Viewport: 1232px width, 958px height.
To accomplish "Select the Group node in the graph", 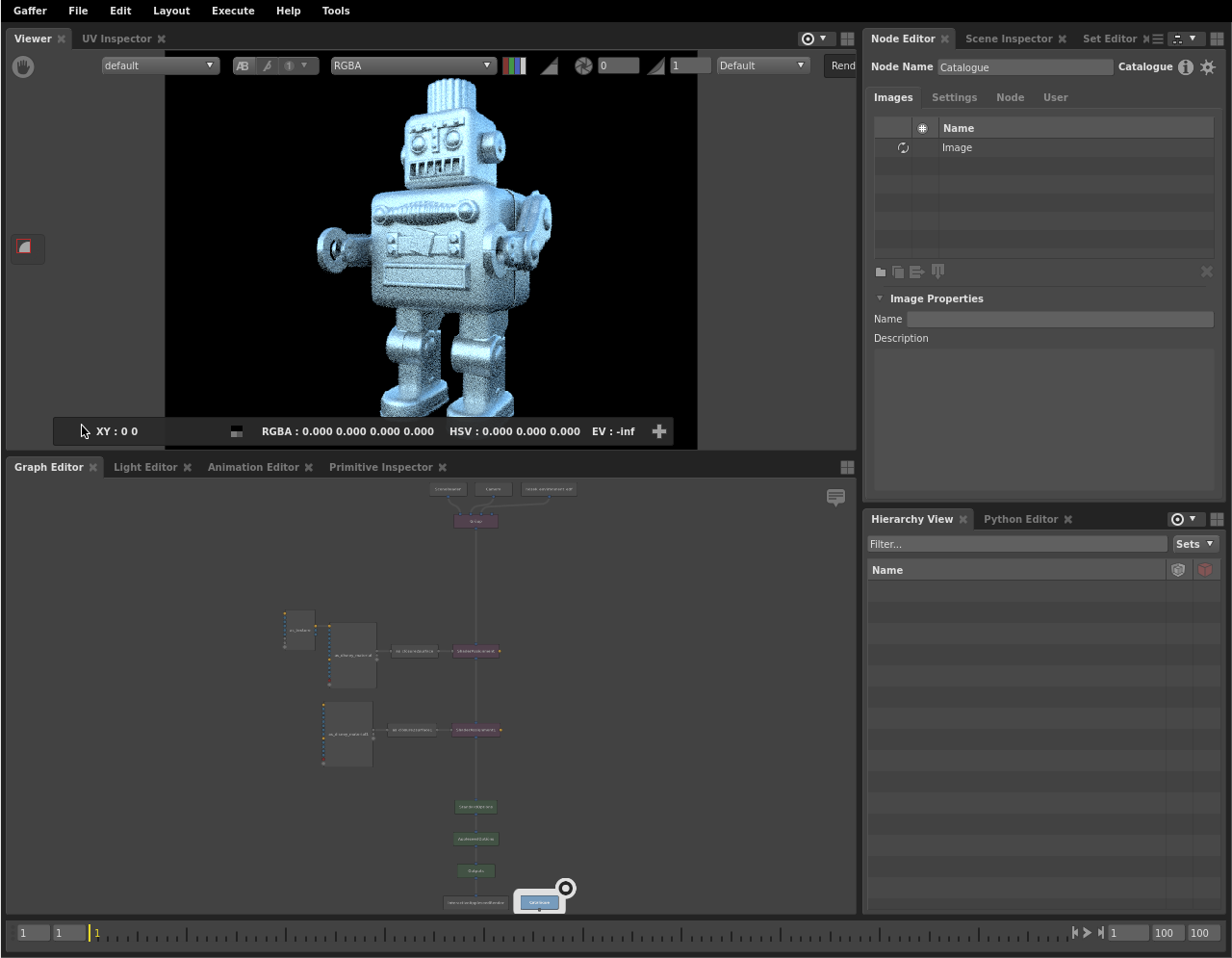I will [x=475, y=521].
